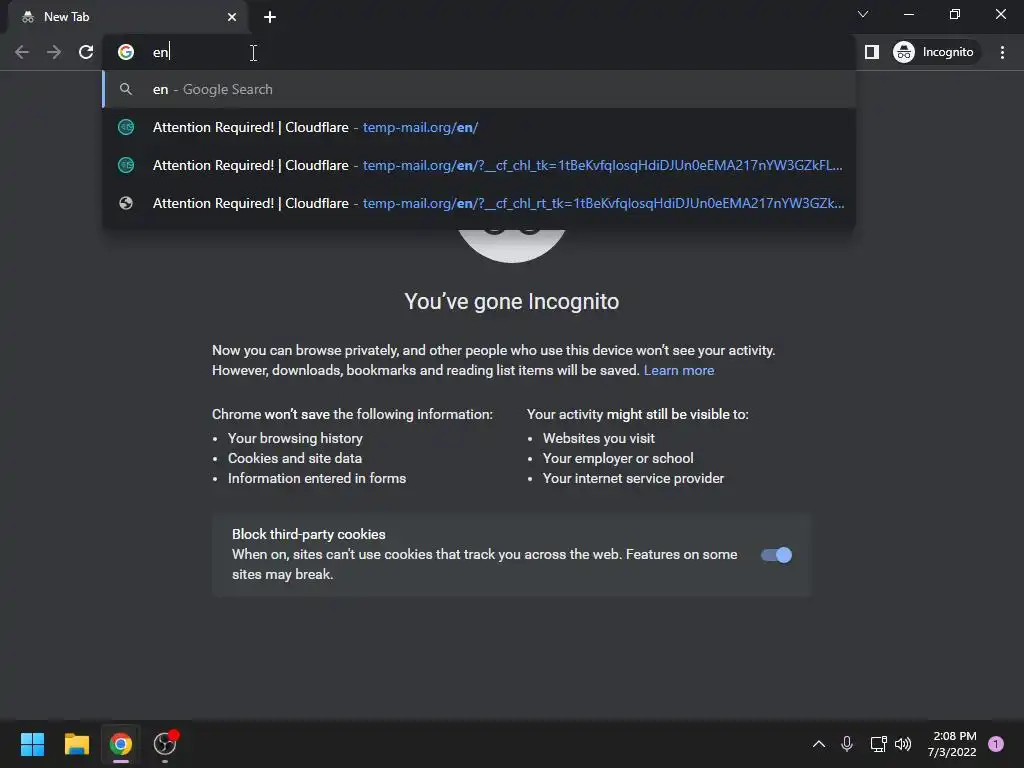Click the globe icon of the last suggestion

pos(126,203)
